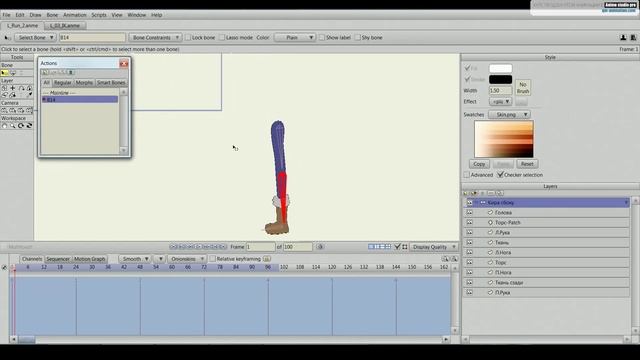Open the Bone menu
This screenshot has height=360, width=640.
[x=52, y=15]
